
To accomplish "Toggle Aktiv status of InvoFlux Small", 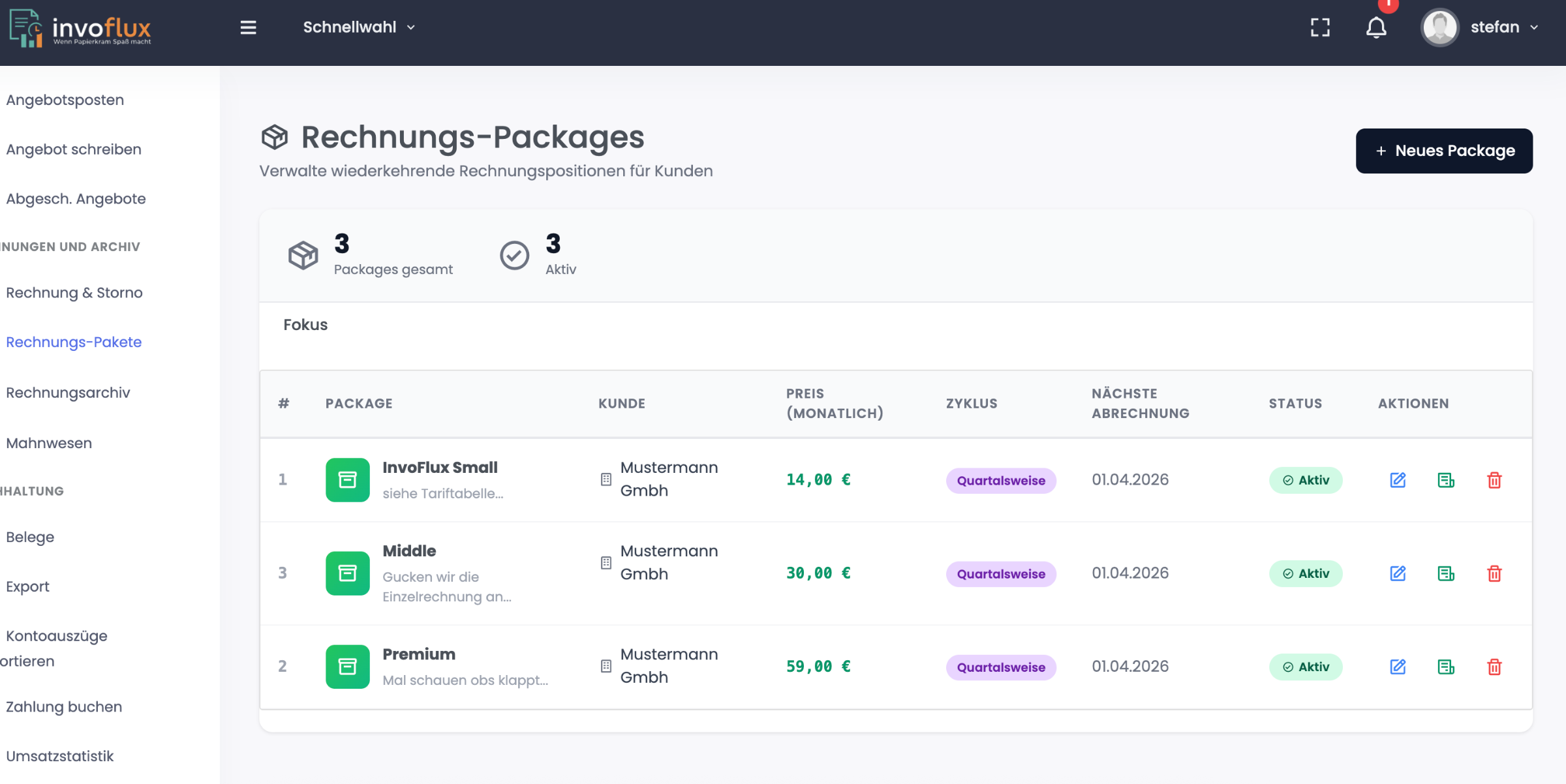I will [1305, 480].
